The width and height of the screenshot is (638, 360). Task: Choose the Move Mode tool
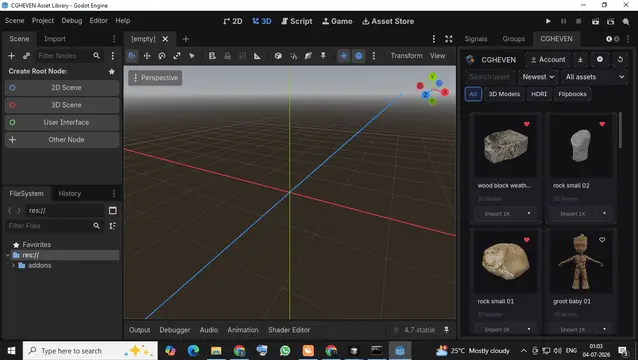(147, 56)
